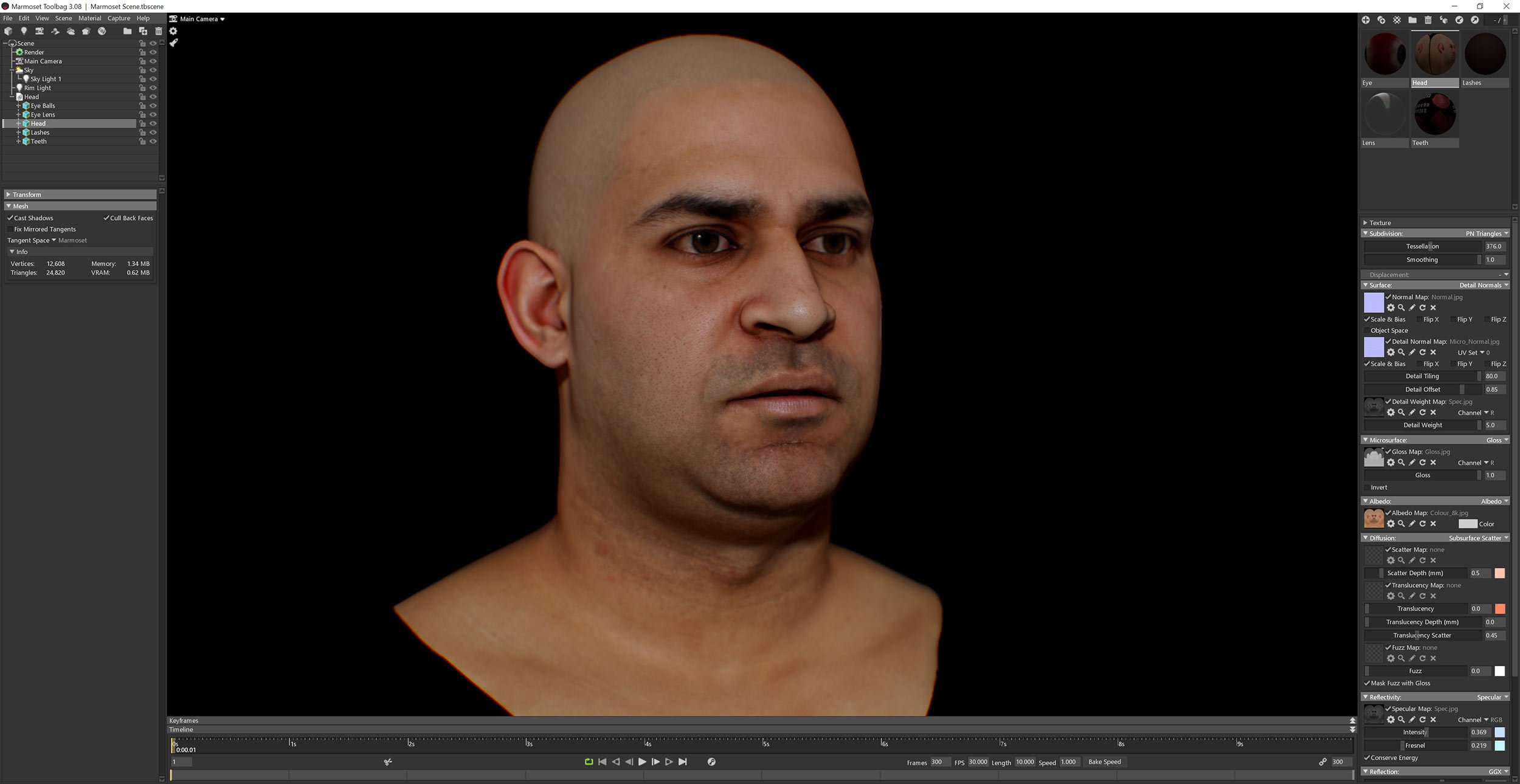The height and width of the screenshot is (784, 1520).
Task: Open the Material menu
Action: click(x=89, y=18)
